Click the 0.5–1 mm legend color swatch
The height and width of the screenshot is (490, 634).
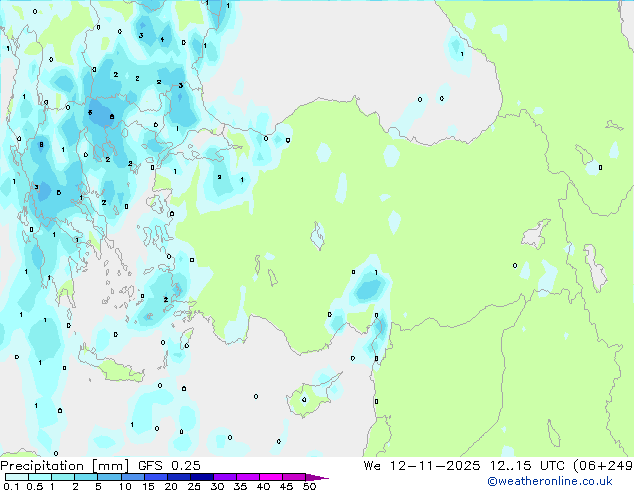pos(40,477)
